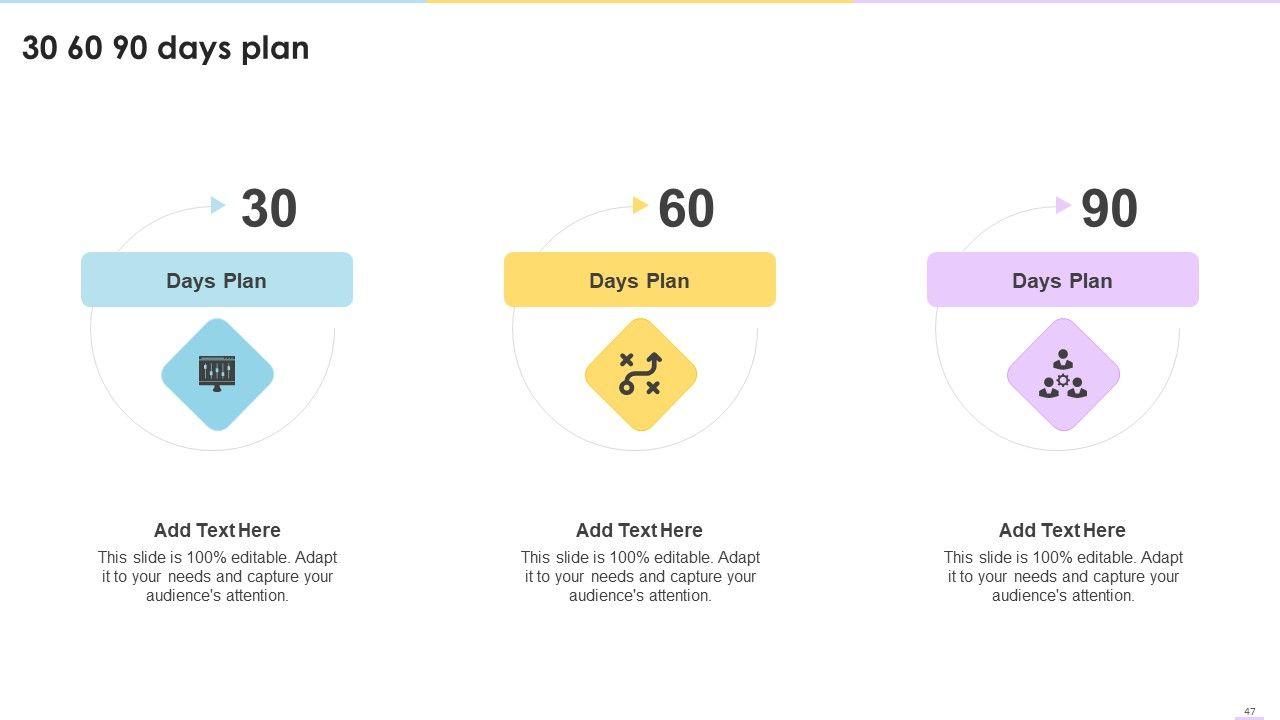1280x720 pixels.
Task: Select the purple Days Plan label
Action: click(x=1063, y=280)
